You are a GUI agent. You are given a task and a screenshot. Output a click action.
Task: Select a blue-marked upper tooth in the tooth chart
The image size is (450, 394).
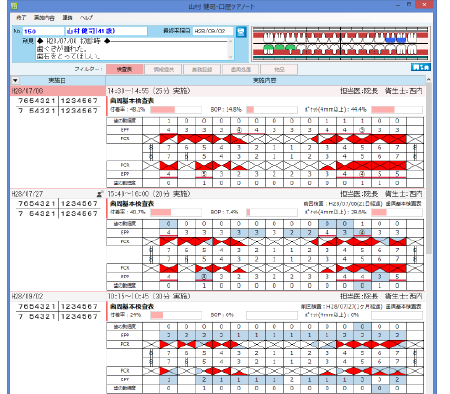point(390,39)
